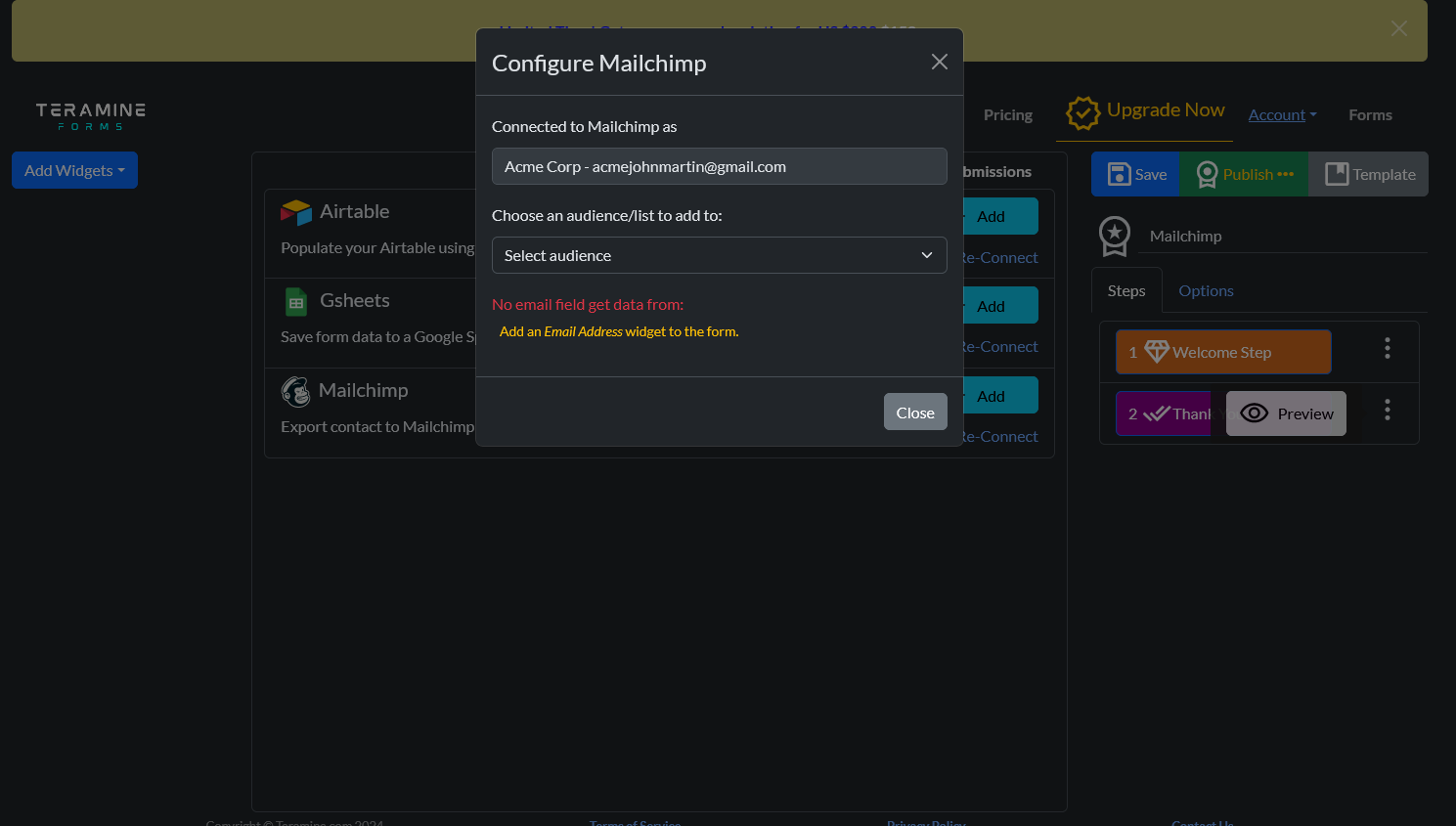
Task: Click the Gsheets heading text
Action: click(x=355, y=300)
